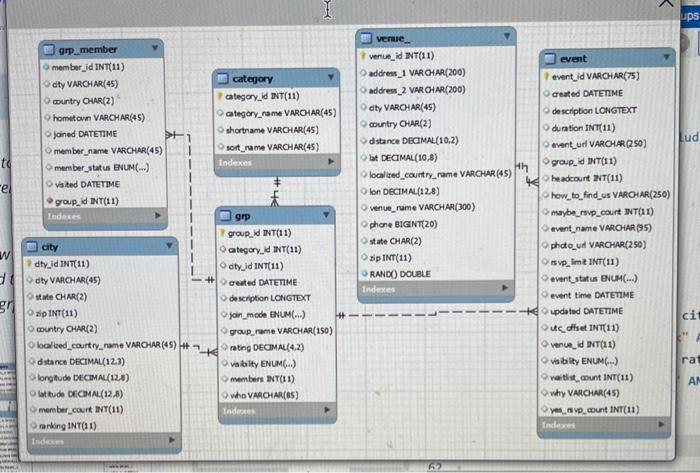Viewport: 700px width, 473px height.
Task: Collapse the grp table with its header arrow
Action: pos(326,215)
